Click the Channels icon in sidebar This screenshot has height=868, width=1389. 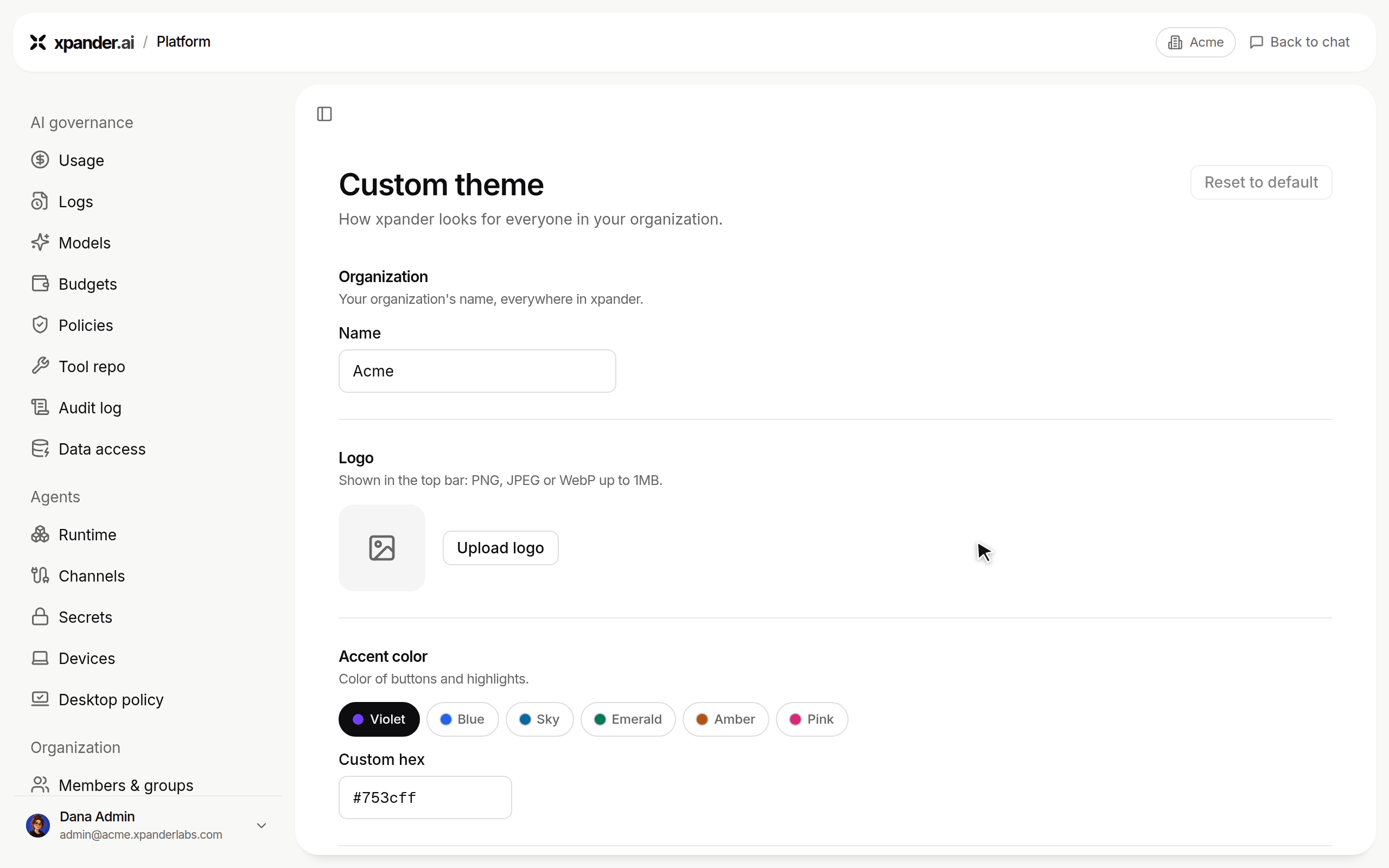(x=40, y=576)
